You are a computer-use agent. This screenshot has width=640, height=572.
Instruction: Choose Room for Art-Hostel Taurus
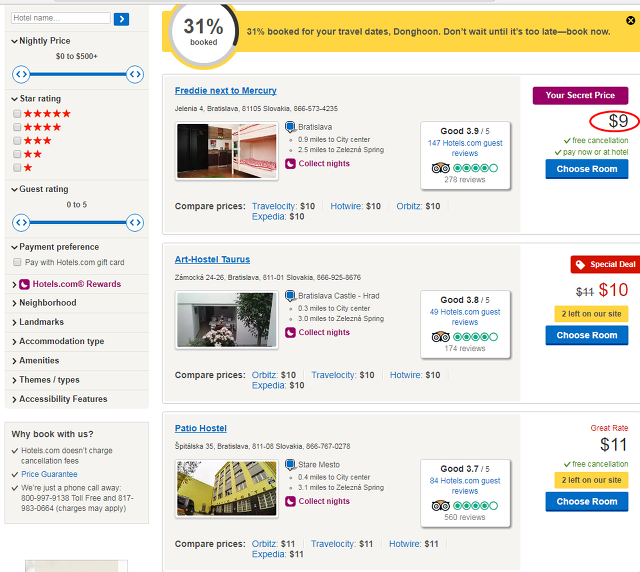point(587,335)
